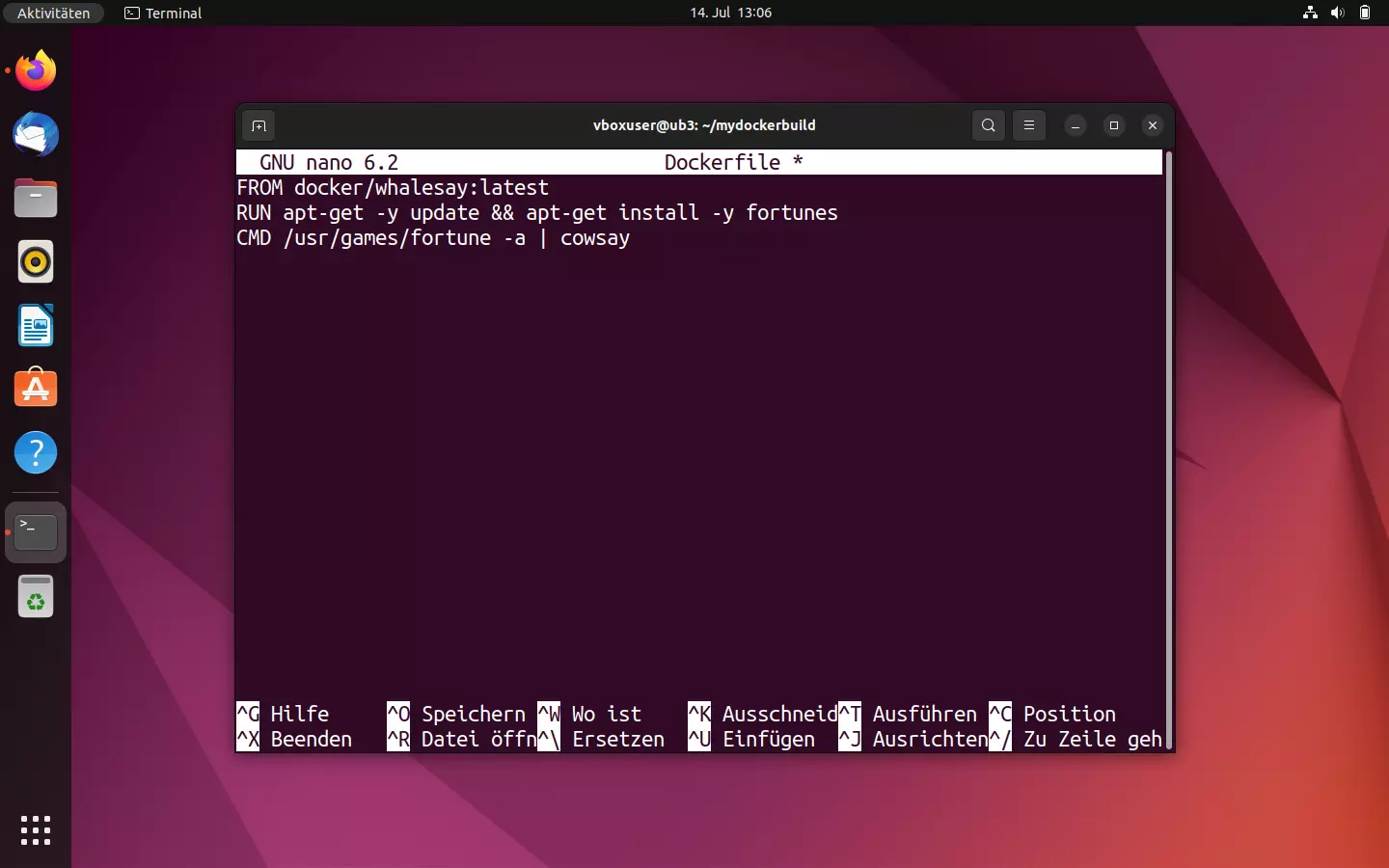This screenshot has width=1389, height=868.
Task: Open the terminal hamburger menu
Action: [1029, 125]
